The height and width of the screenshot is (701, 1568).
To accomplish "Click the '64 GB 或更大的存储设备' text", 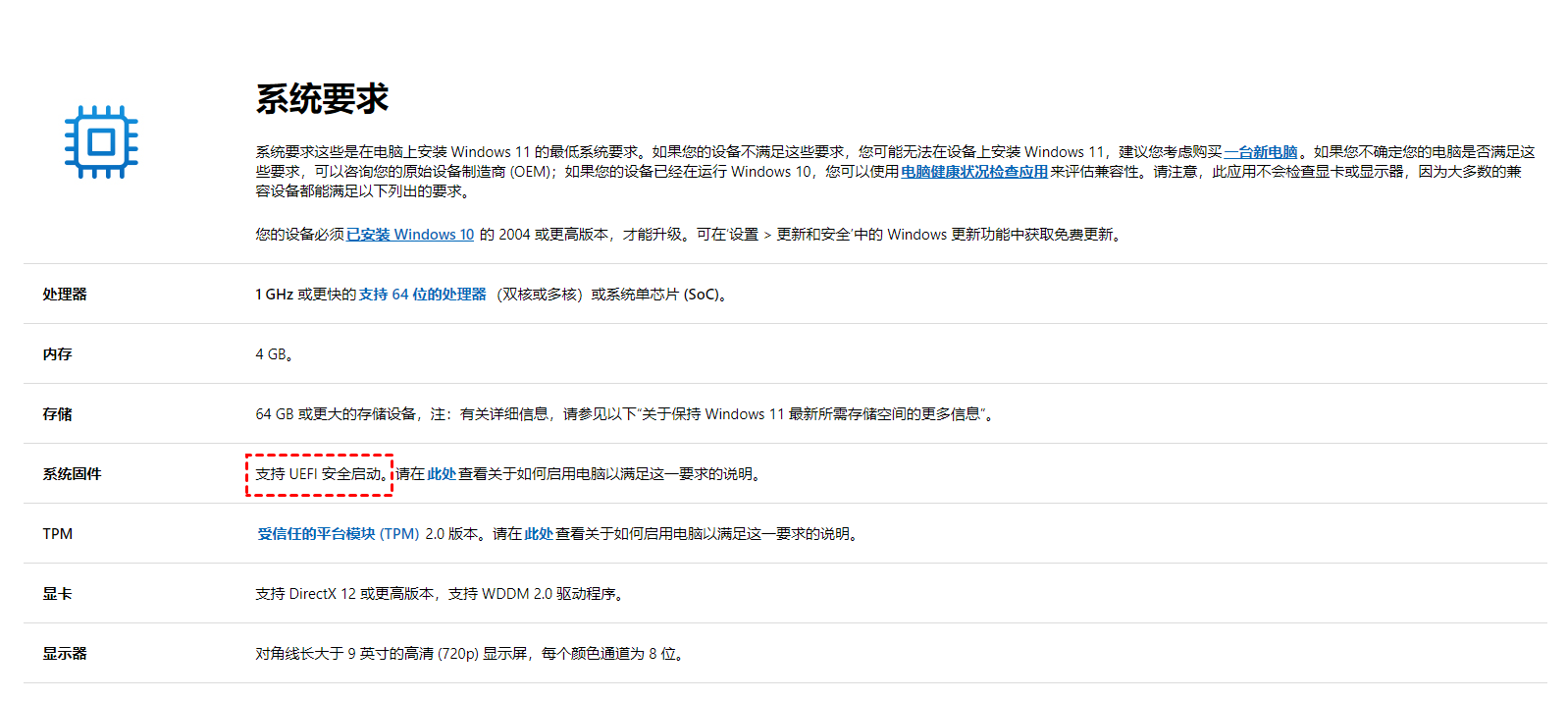I will (336, 414).
